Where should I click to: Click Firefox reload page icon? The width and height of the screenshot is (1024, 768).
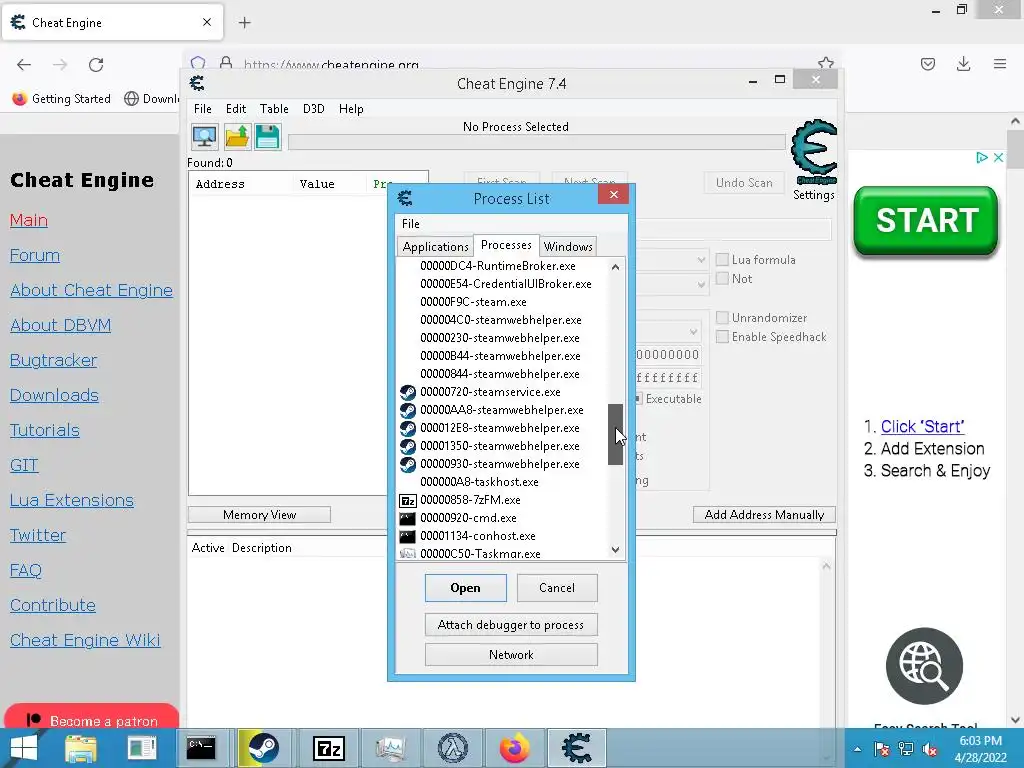click(96, 64)
